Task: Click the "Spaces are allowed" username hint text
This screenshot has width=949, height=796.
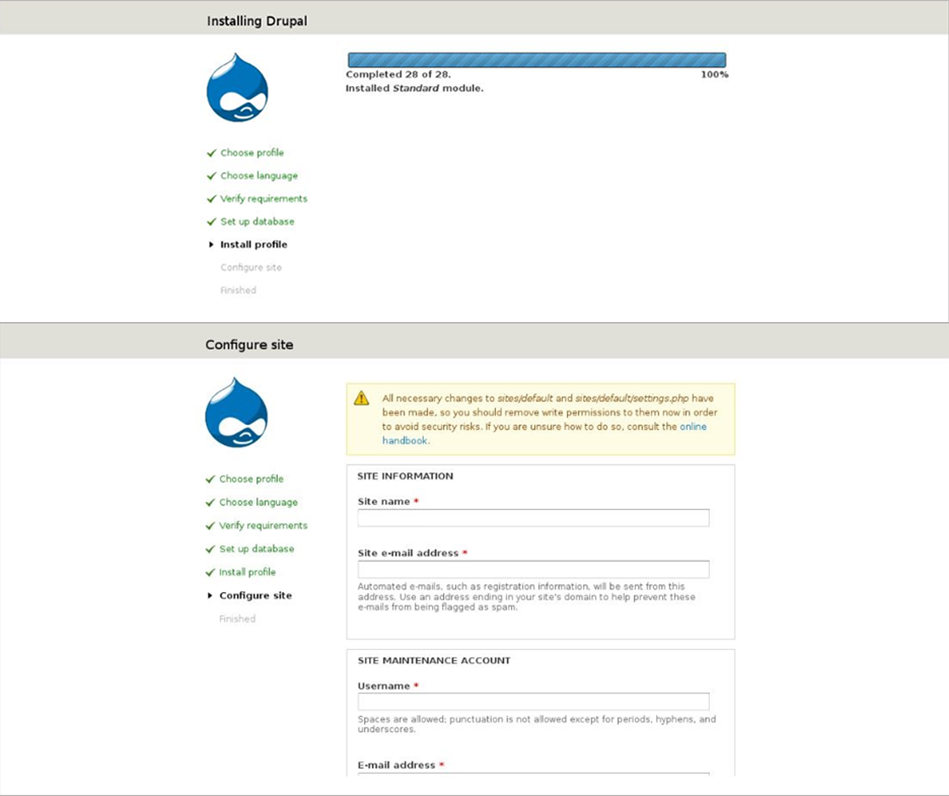Action: coord(537,724)
